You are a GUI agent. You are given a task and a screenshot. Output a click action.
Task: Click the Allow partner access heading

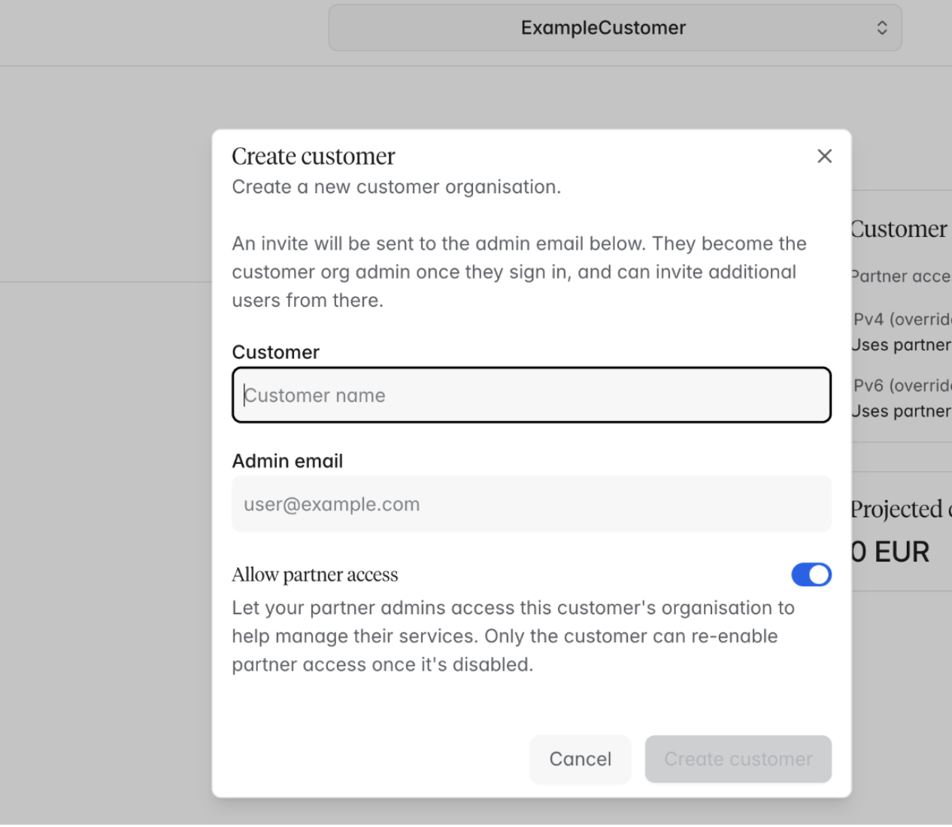click(x=315, y=574)
